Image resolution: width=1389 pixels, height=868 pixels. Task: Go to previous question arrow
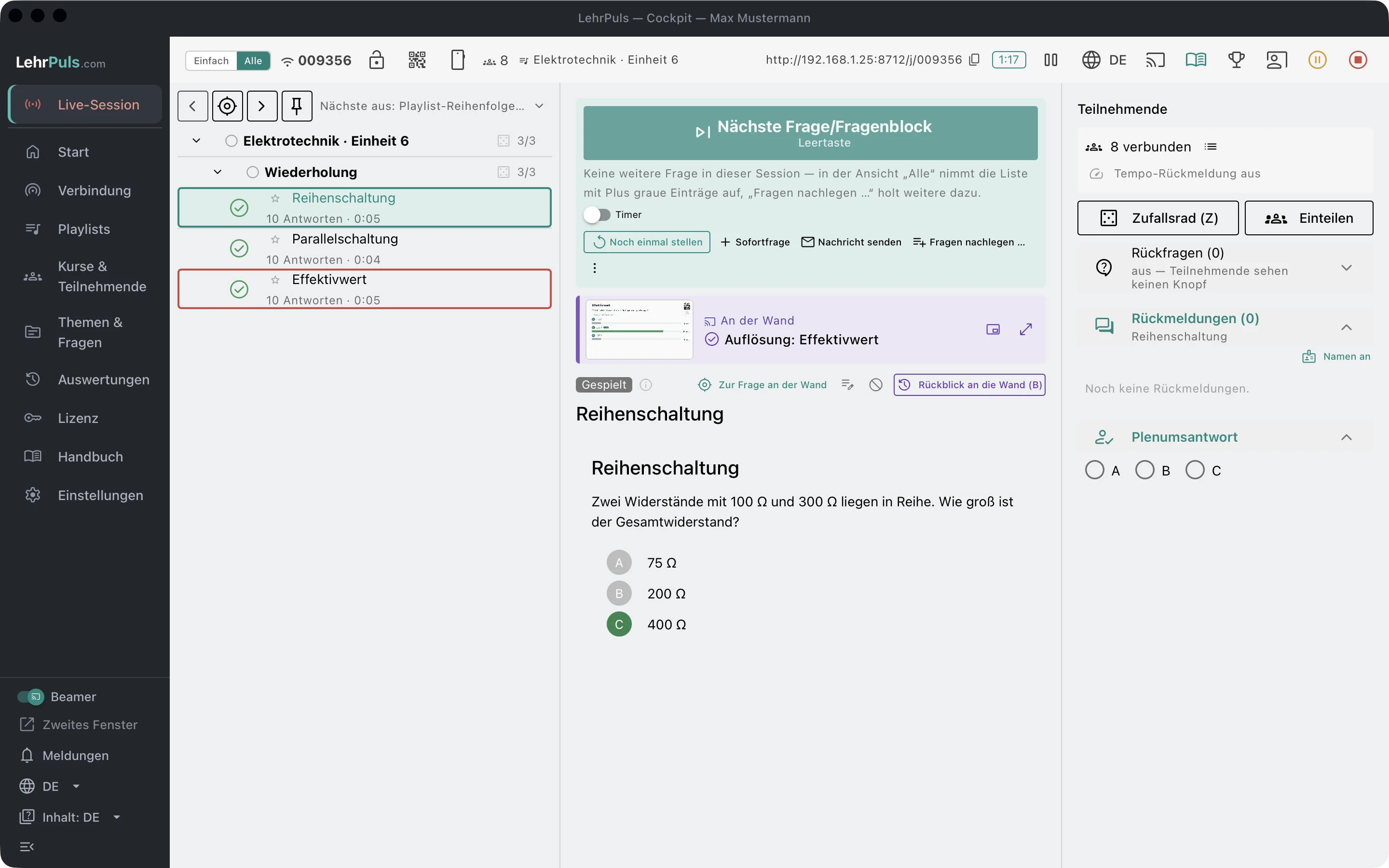[x=193, y=106]
